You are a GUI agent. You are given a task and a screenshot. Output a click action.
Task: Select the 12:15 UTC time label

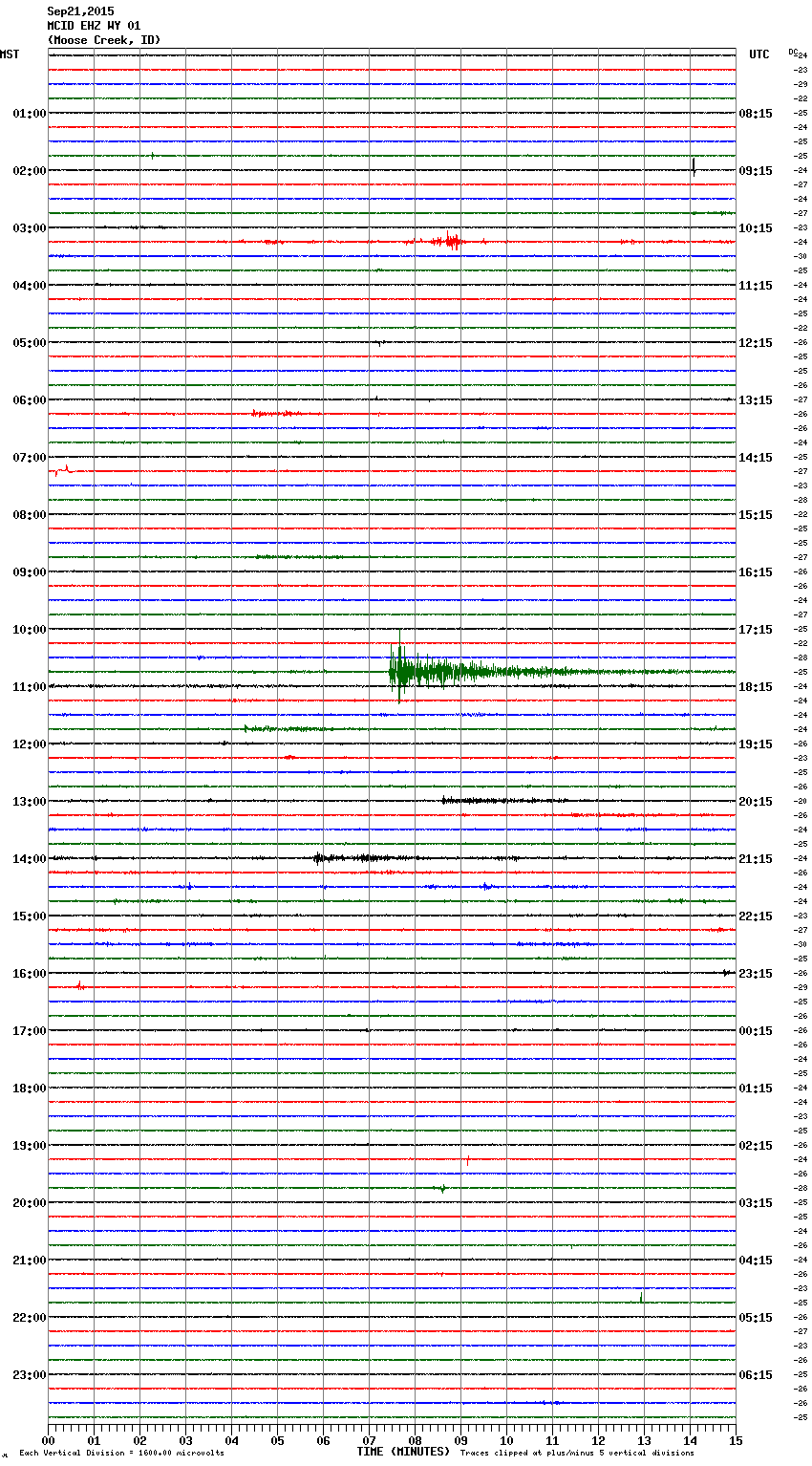756,343
